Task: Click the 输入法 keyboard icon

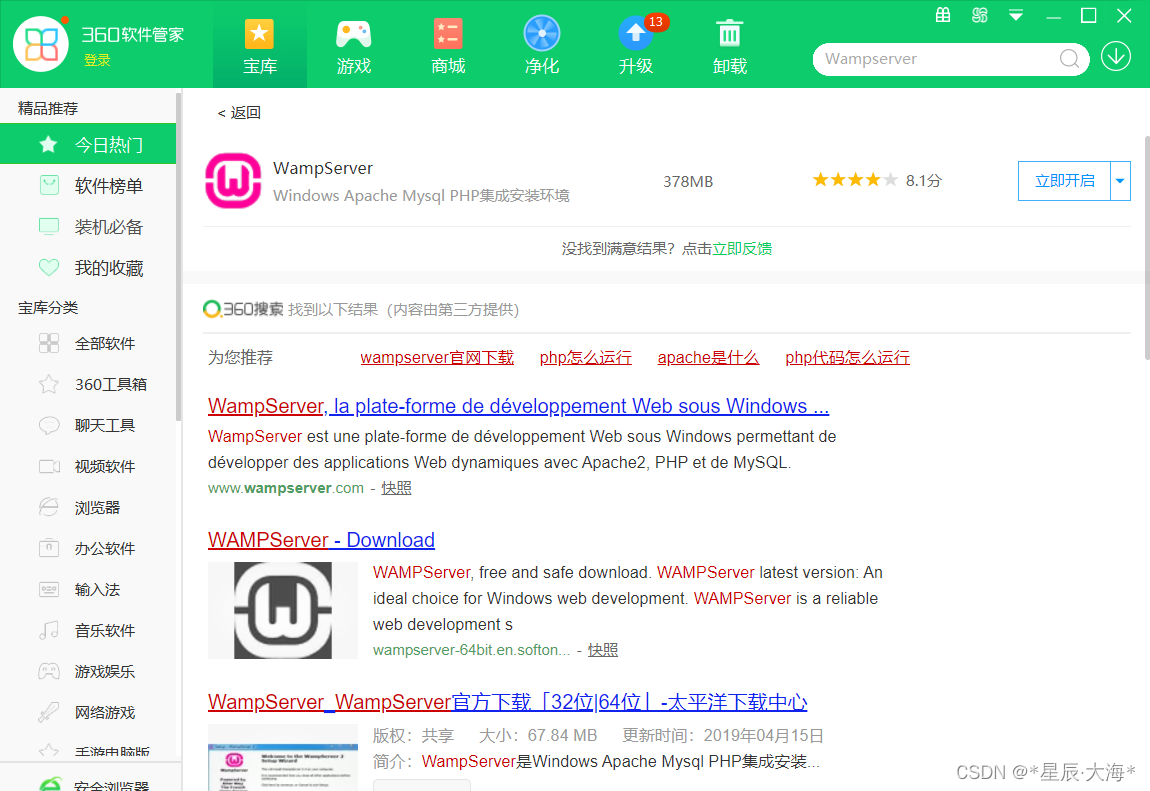Action: (x=49, y=589)
